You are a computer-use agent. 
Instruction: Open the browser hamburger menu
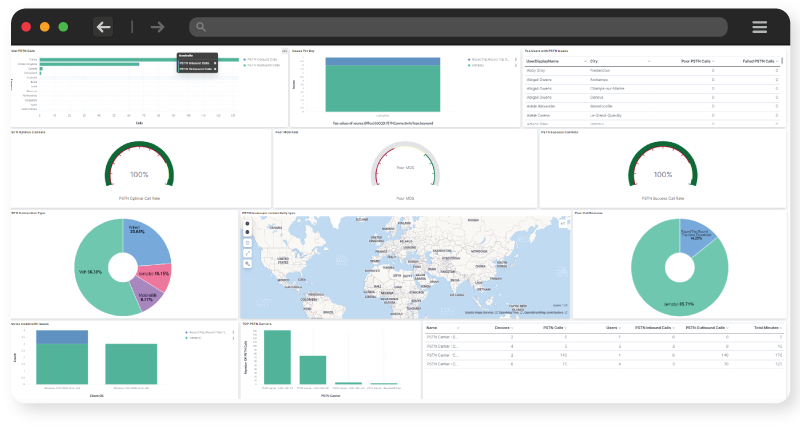point(759,27)
